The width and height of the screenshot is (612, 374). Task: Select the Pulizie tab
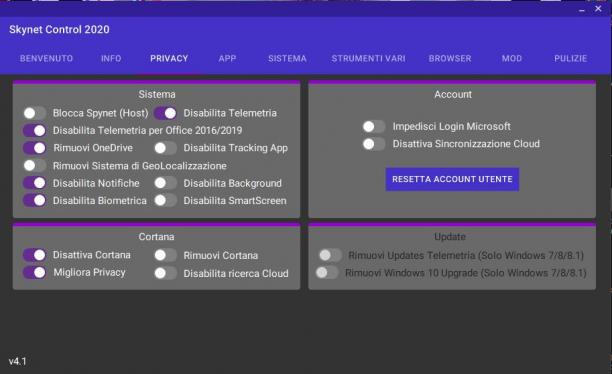point(570,59)
